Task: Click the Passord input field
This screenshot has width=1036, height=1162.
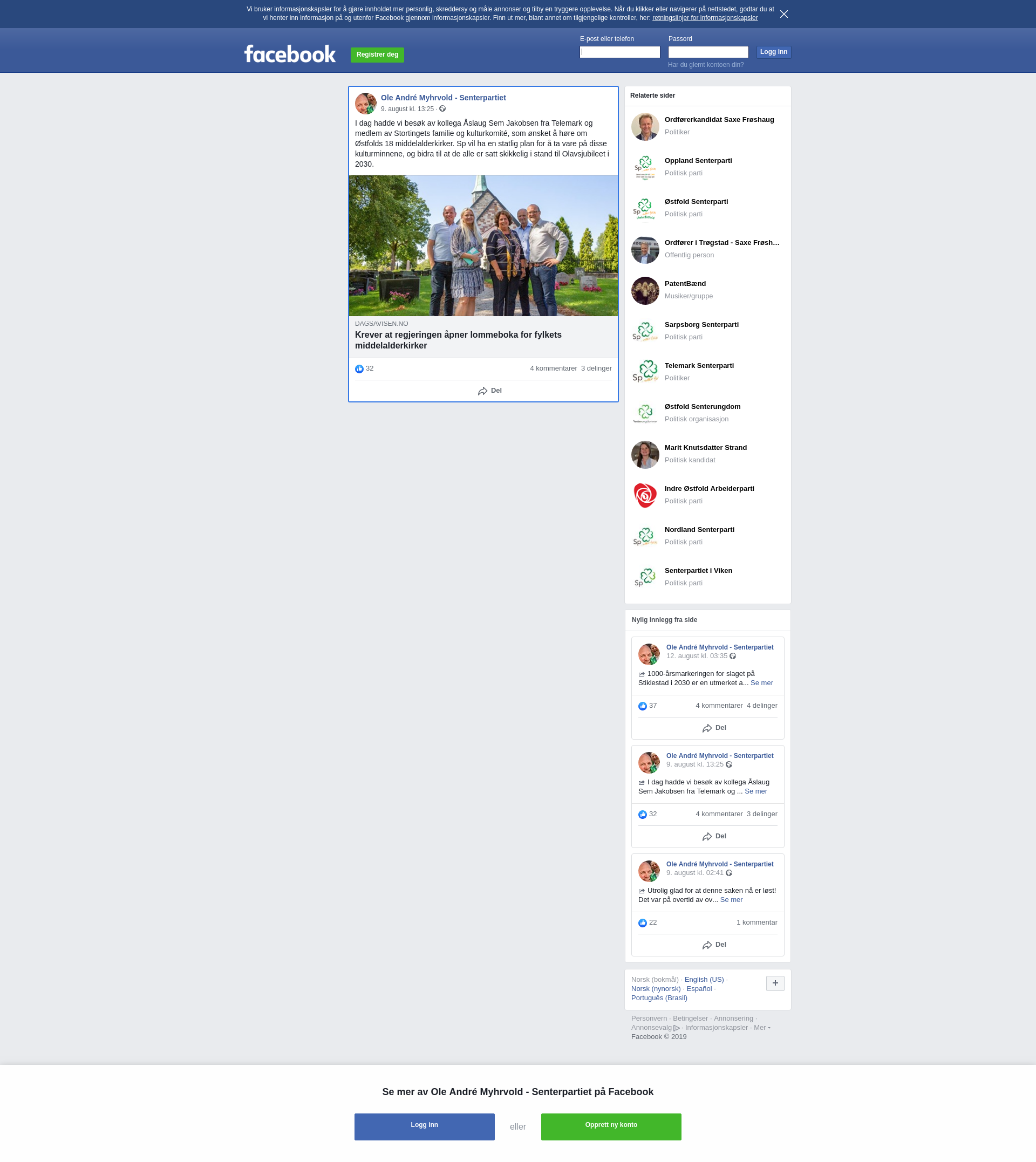Action: 707,52
